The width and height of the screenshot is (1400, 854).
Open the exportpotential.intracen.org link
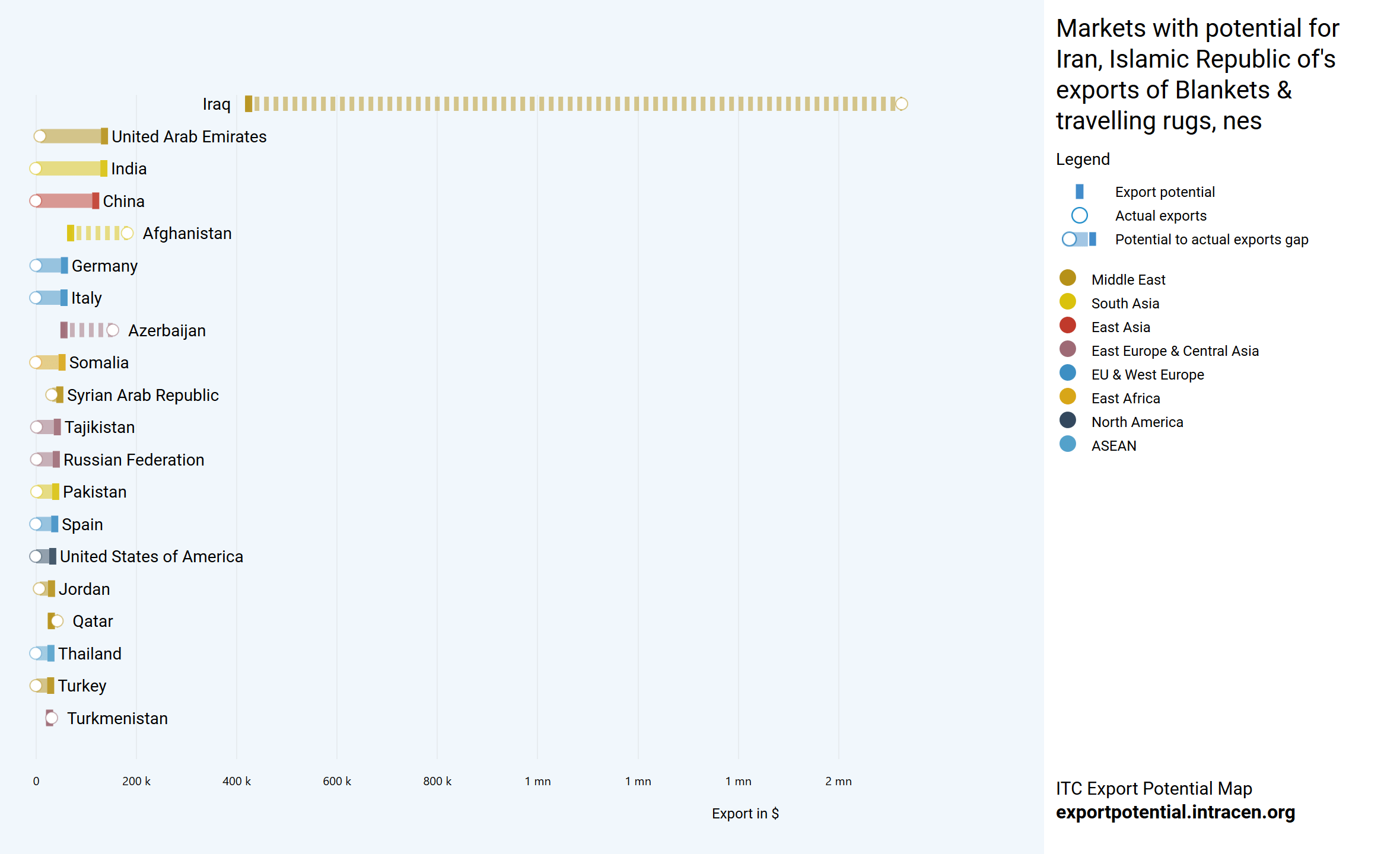[1175, 812]
